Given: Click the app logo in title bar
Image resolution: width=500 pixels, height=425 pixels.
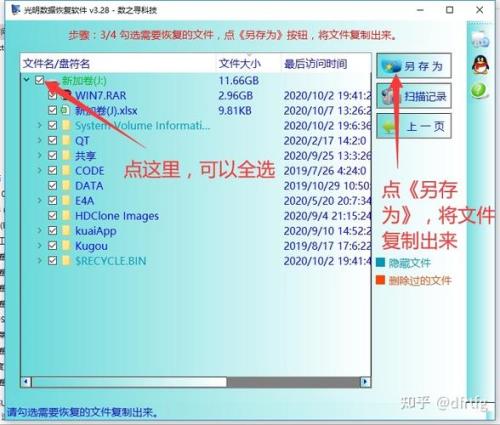Looking at the screenshot, I should (16, 10).
